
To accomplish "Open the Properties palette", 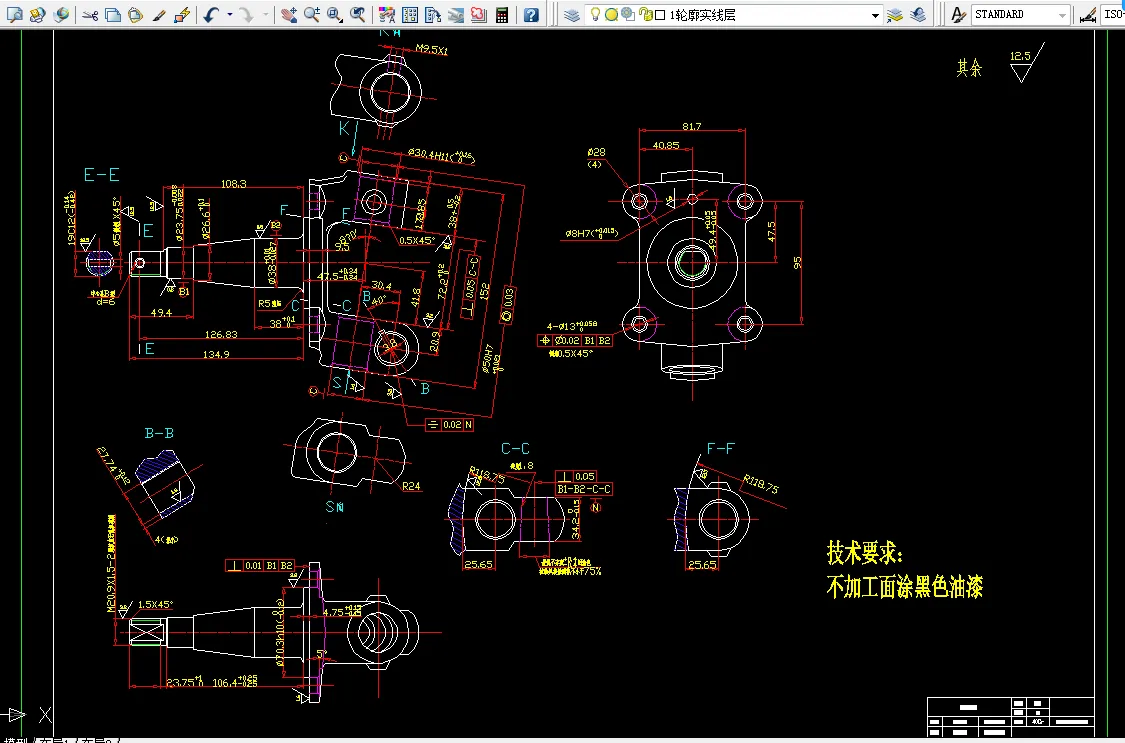I will coord(387,14).
